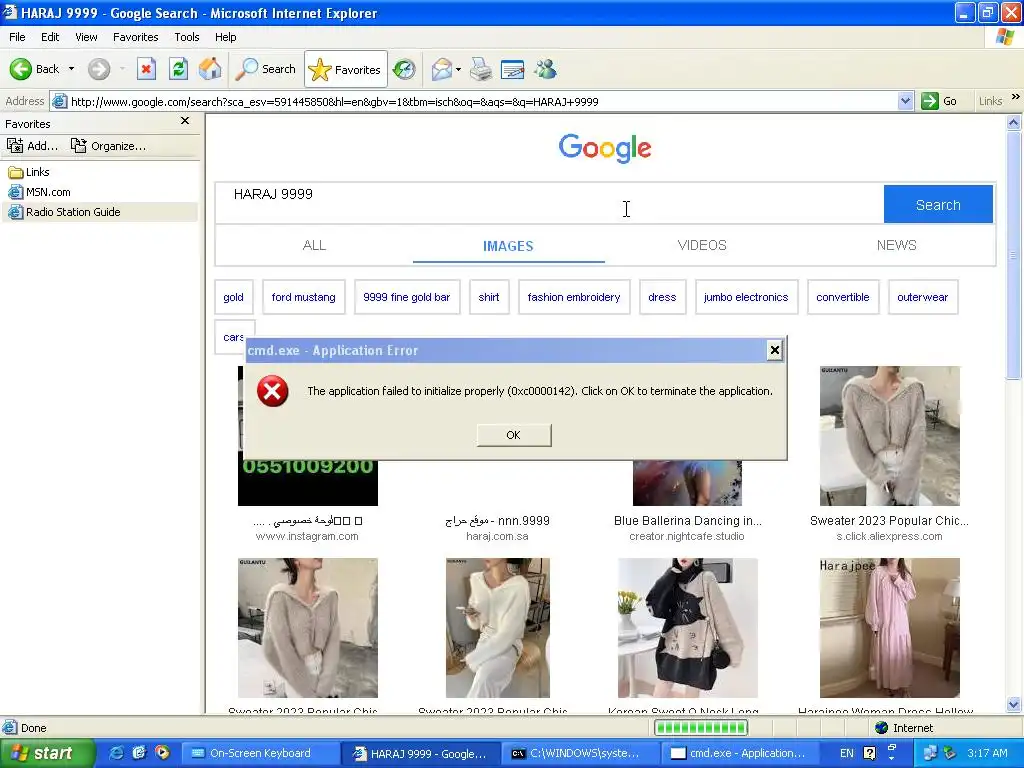Screen dimensions: 1024x768
Task: Open the Search toolbar button
Action: pyautogui.click(x=266, y=69)
